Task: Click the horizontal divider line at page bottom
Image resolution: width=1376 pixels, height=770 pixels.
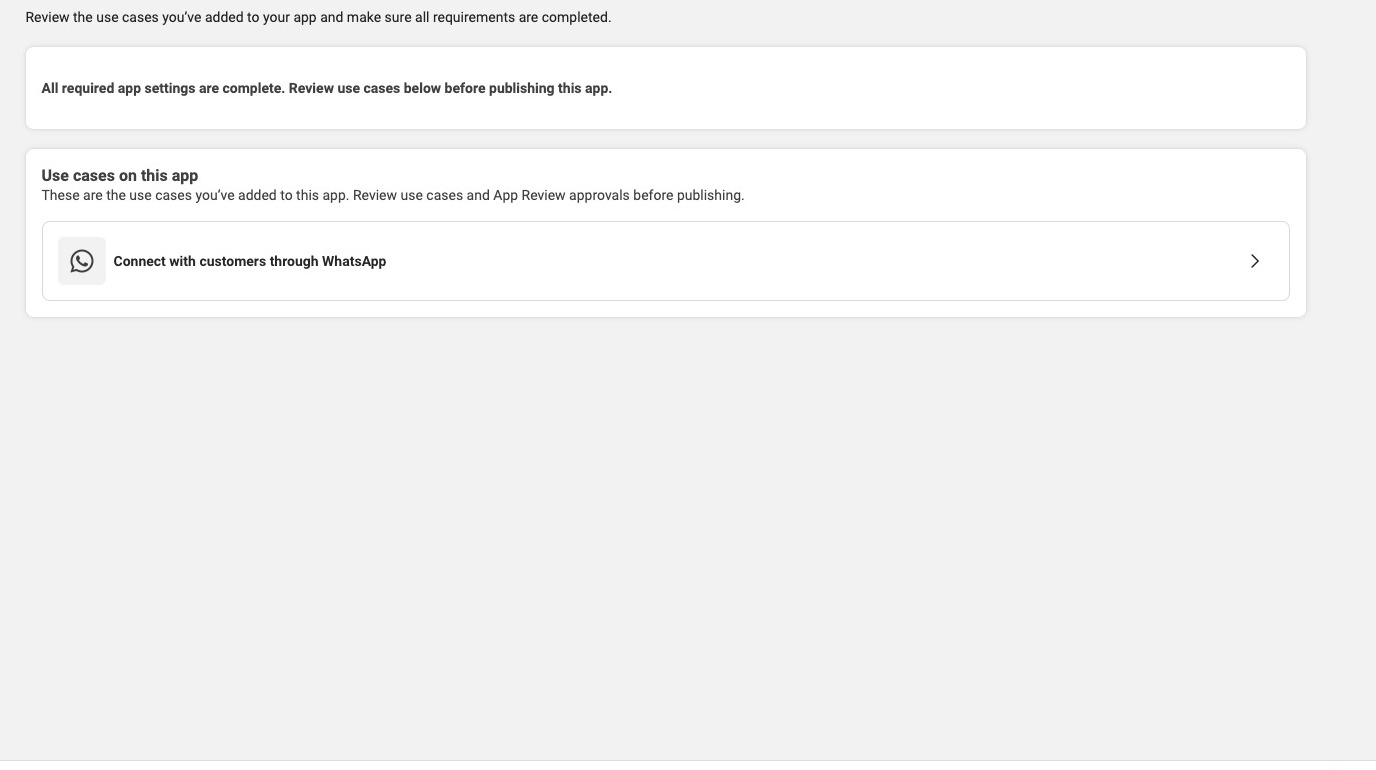Action: [688, 760]
